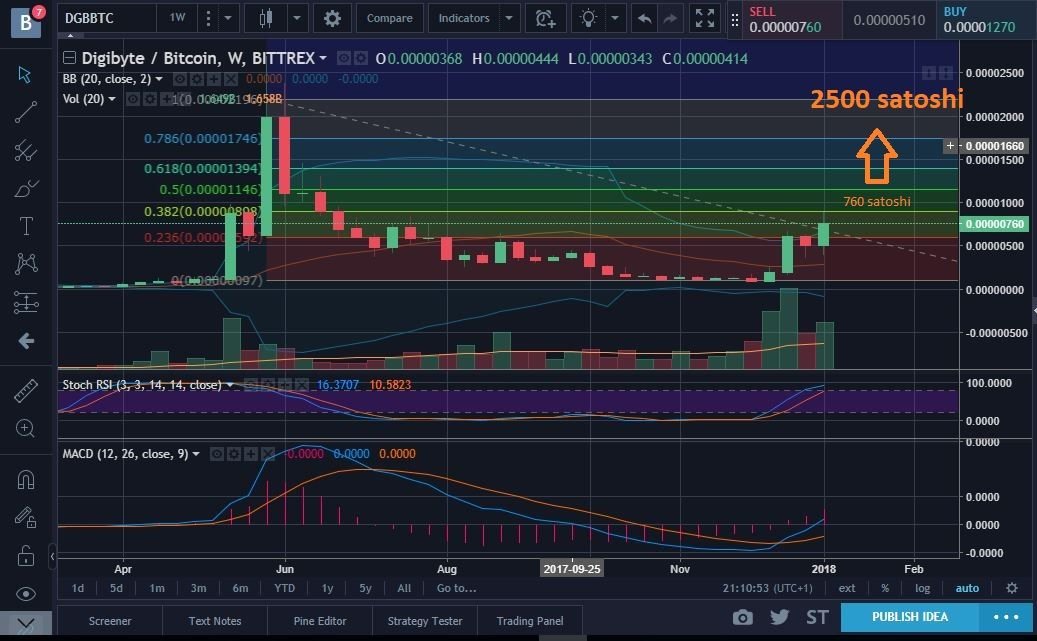
Task: Click Go to... date link
Action: point(456,588)
